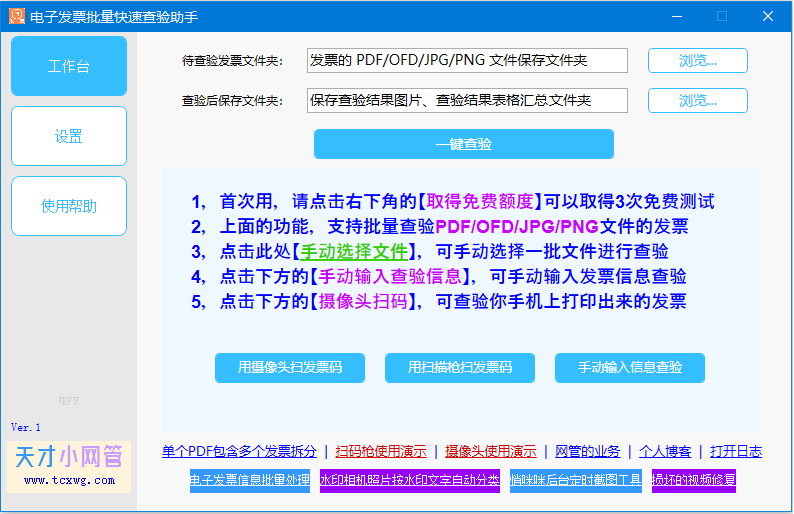Click 用摄像头扫发票码 button

[x=290, y=368]
